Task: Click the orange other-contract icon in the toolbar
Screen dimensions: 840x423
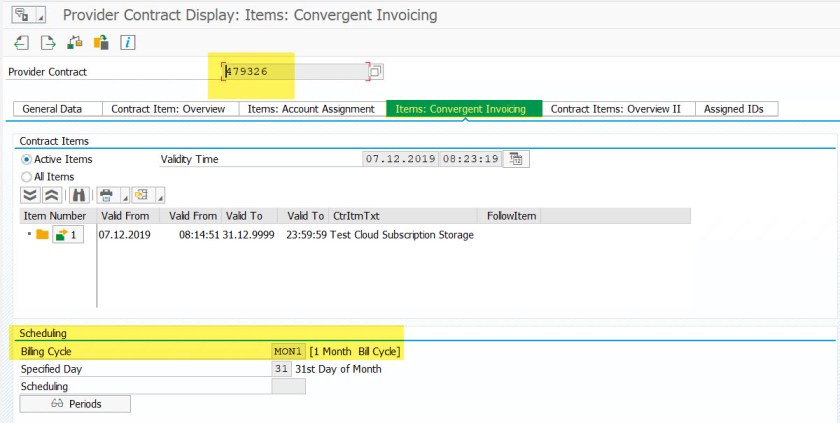Action: click(101, 42)
